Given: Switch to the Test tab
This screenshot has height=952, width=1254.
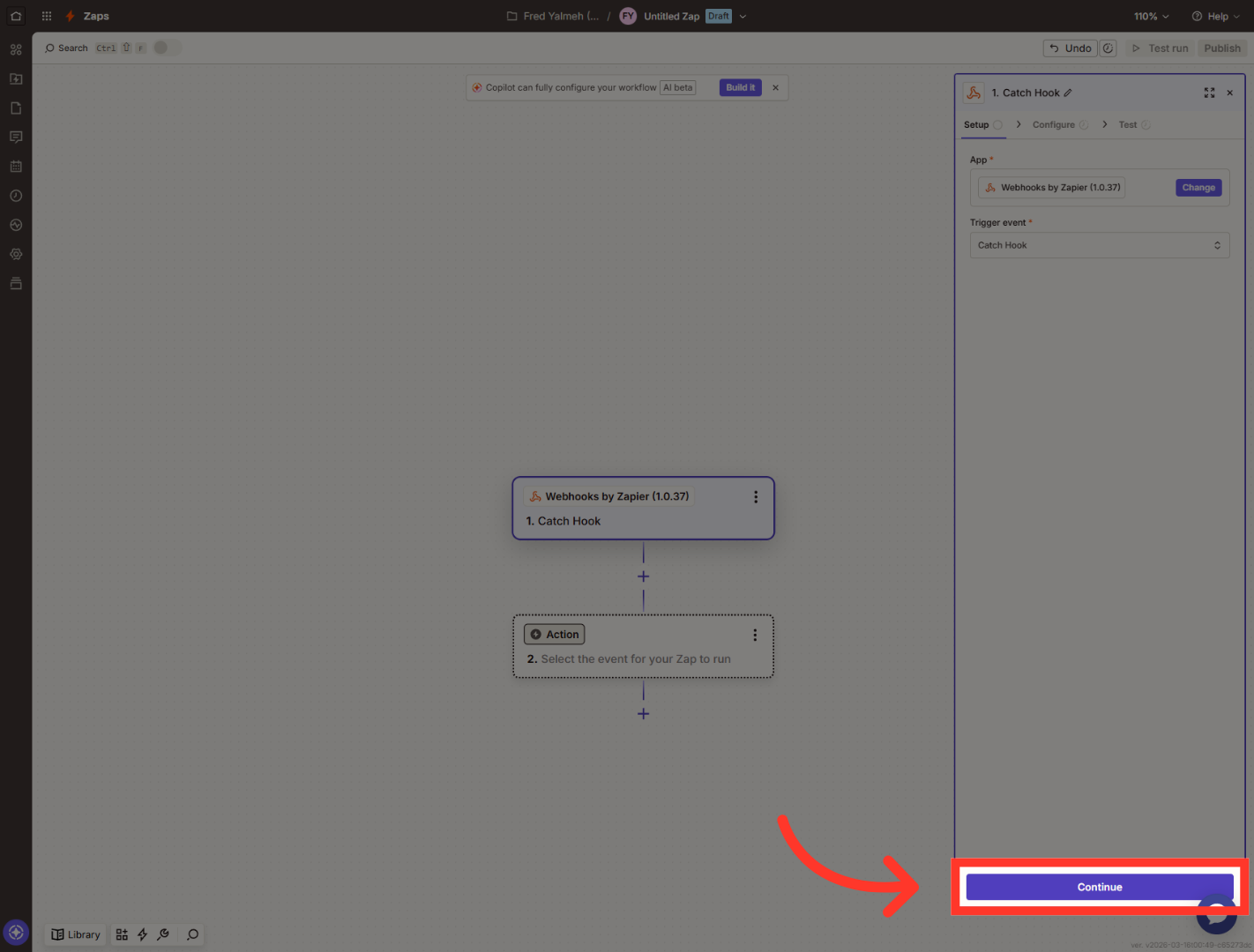Looking at the screenshot, I should click(1134, 125).
